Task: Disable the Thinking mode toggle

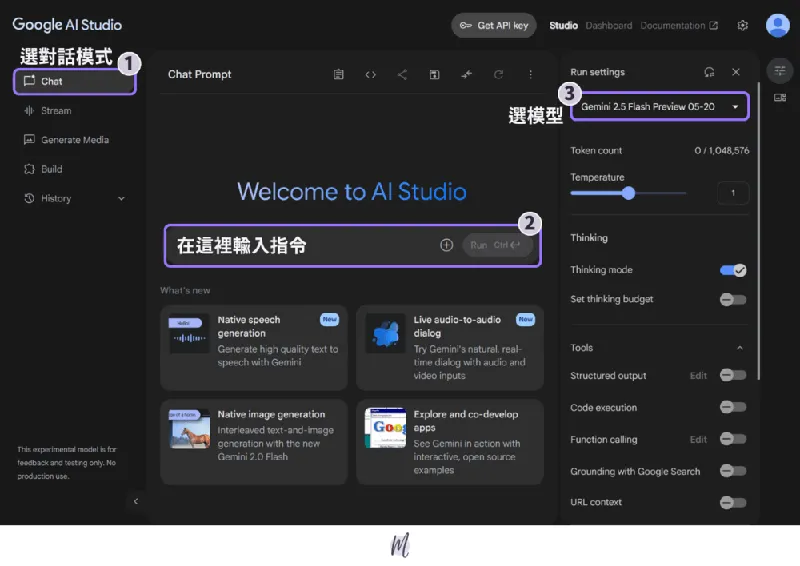Action: 733,270
